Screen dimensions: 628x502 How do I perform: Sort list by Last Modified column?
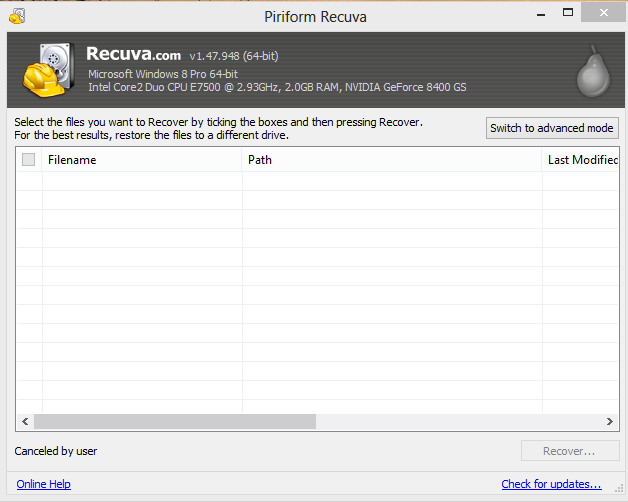[581, 160]
